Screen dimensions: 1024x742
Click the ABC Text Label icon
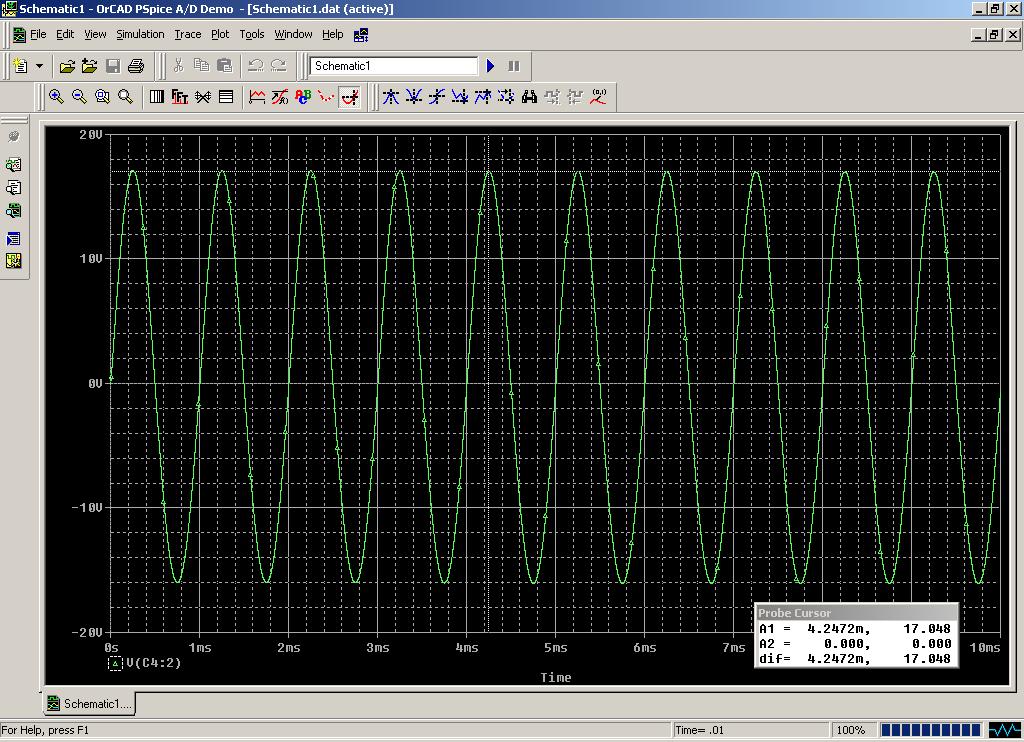(x=303, y=97)
